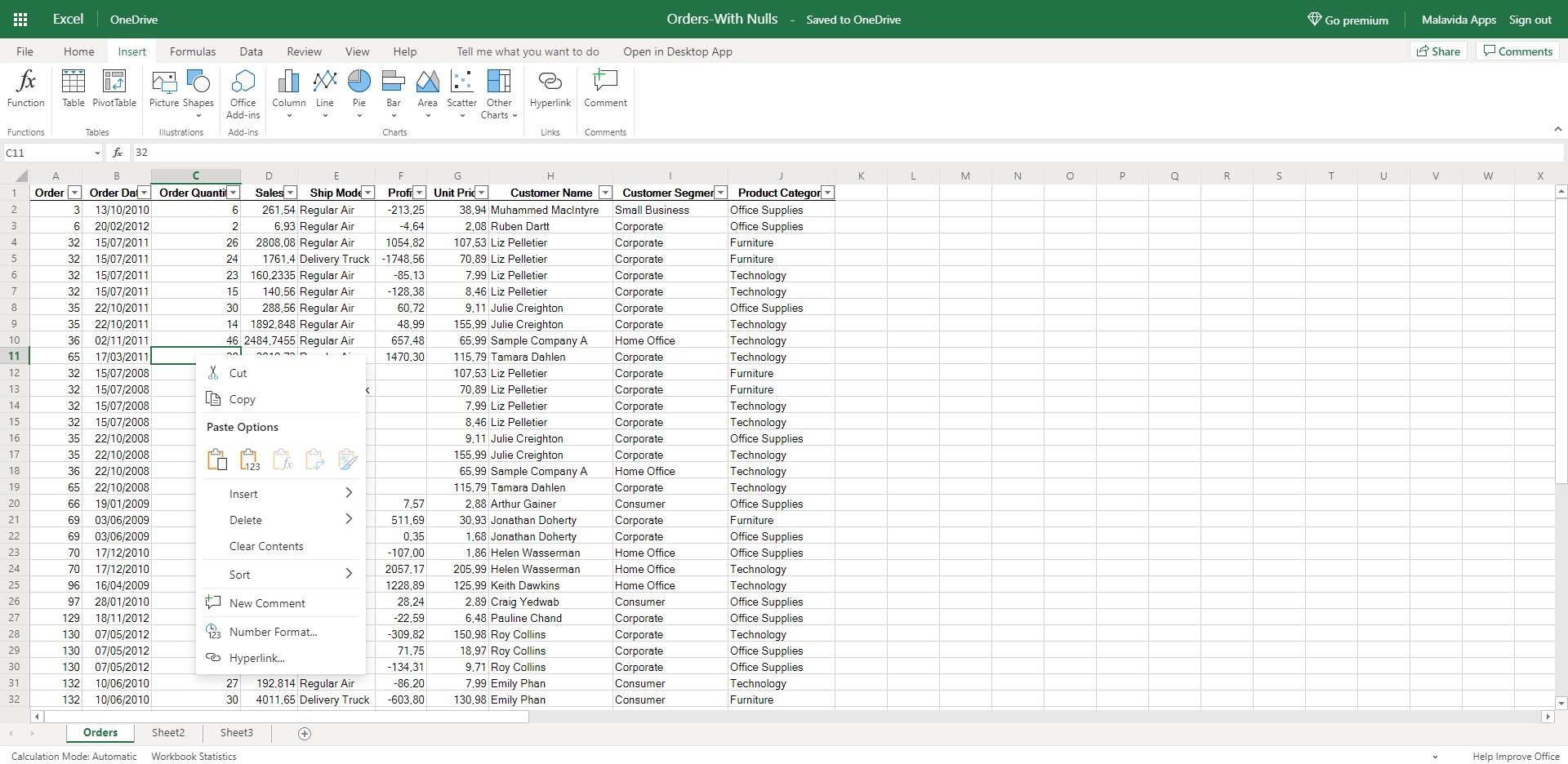
Task: Click Help Improve Office
Action: click(1516, 757)
